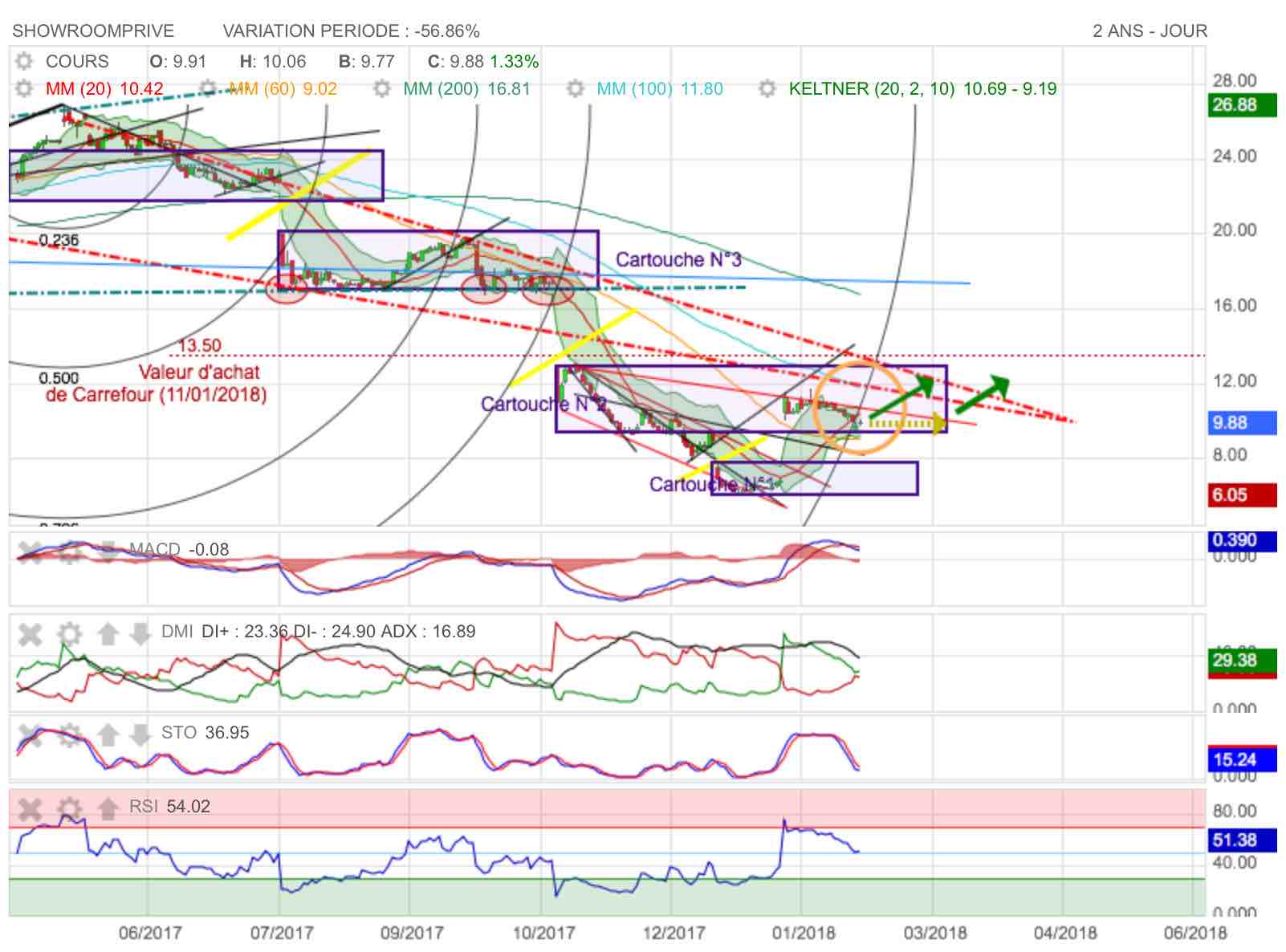Click the MM (20) 10.42 legend
Viewport: 1286px width, 952px height.
coord(104,88)
